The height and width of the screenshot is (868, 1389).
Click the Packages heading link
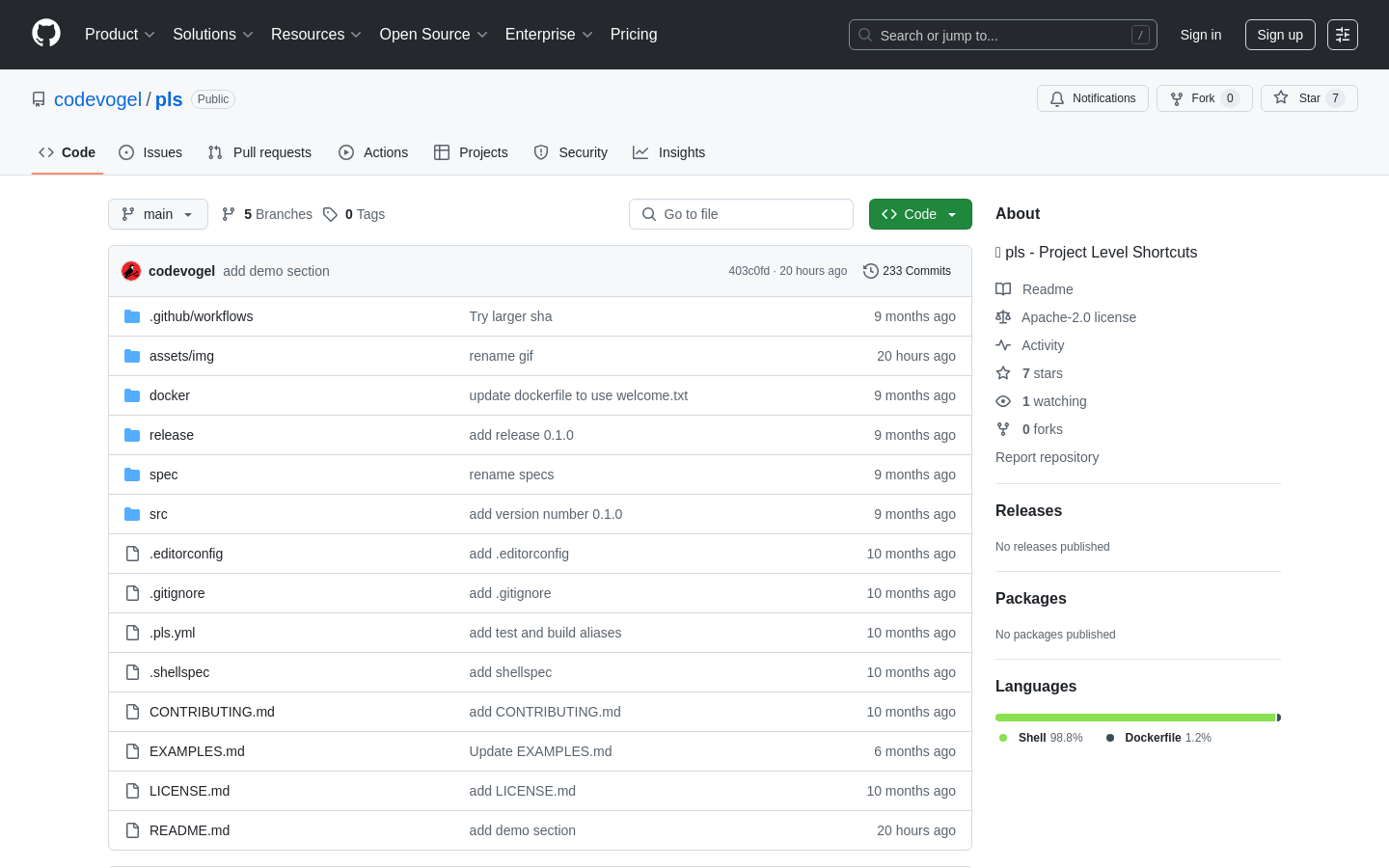tap(1031, 599)
